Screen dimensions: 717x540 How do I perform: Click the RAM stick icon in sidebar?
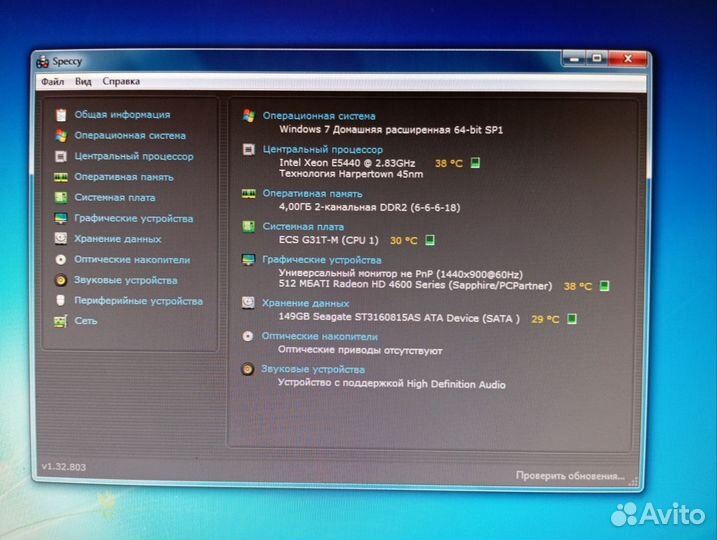(x=61, y=177)
